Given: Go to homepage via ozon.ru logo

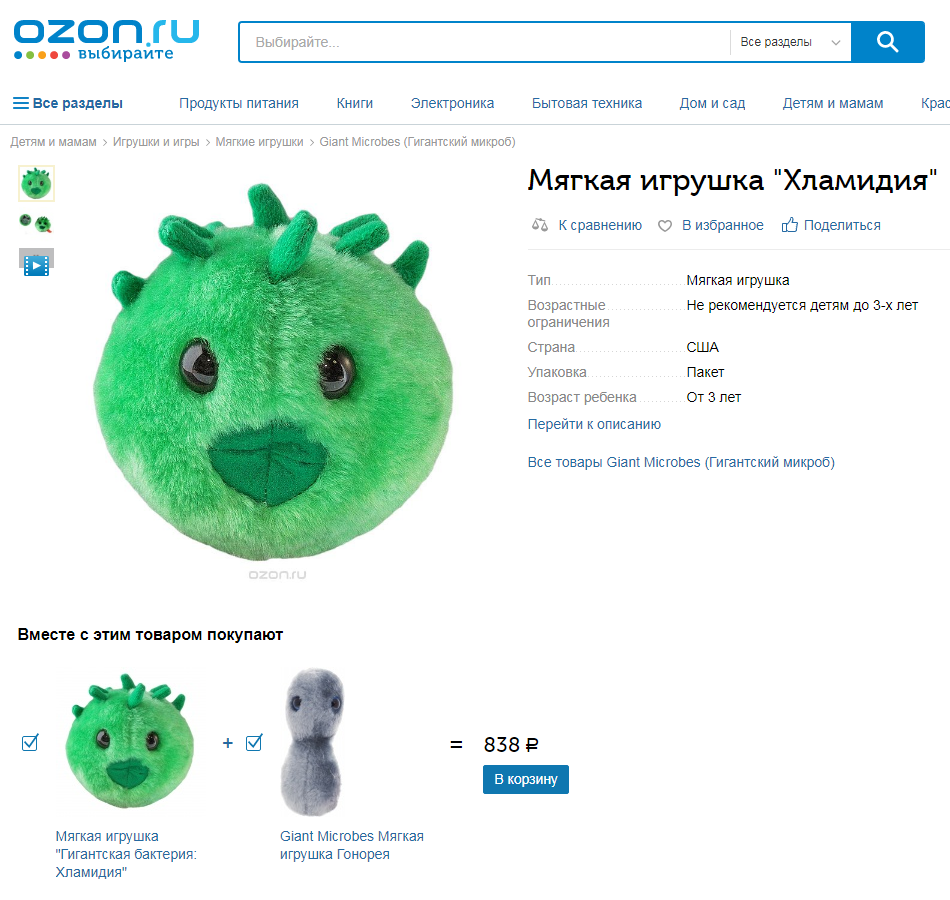Looking at the screenshot, I should tap(106, 40).
